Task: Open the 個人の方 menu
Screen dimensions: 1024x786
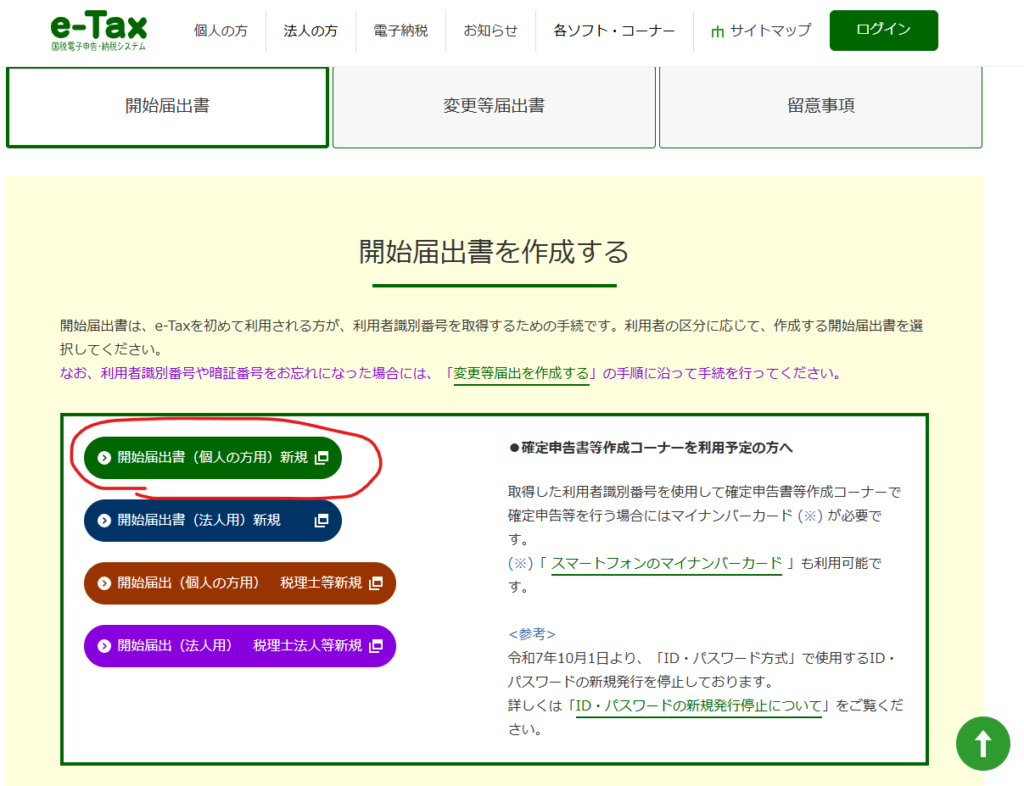Action: [x=221, y=31]
